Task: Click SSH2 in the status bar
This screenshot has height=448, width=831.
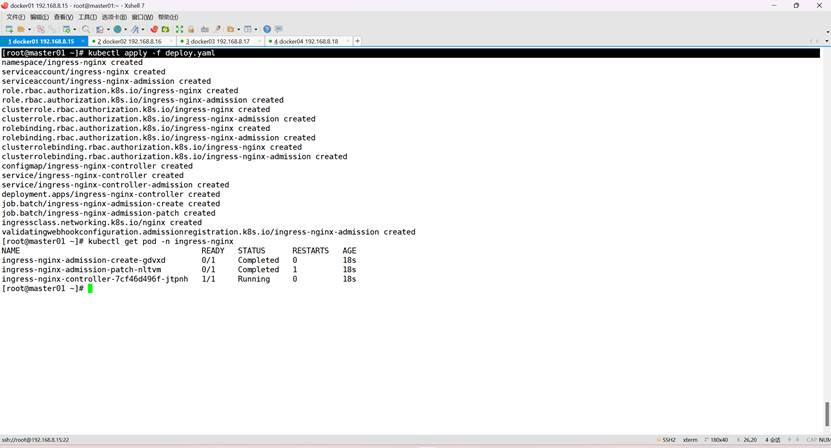Action: tap(668, 440)
